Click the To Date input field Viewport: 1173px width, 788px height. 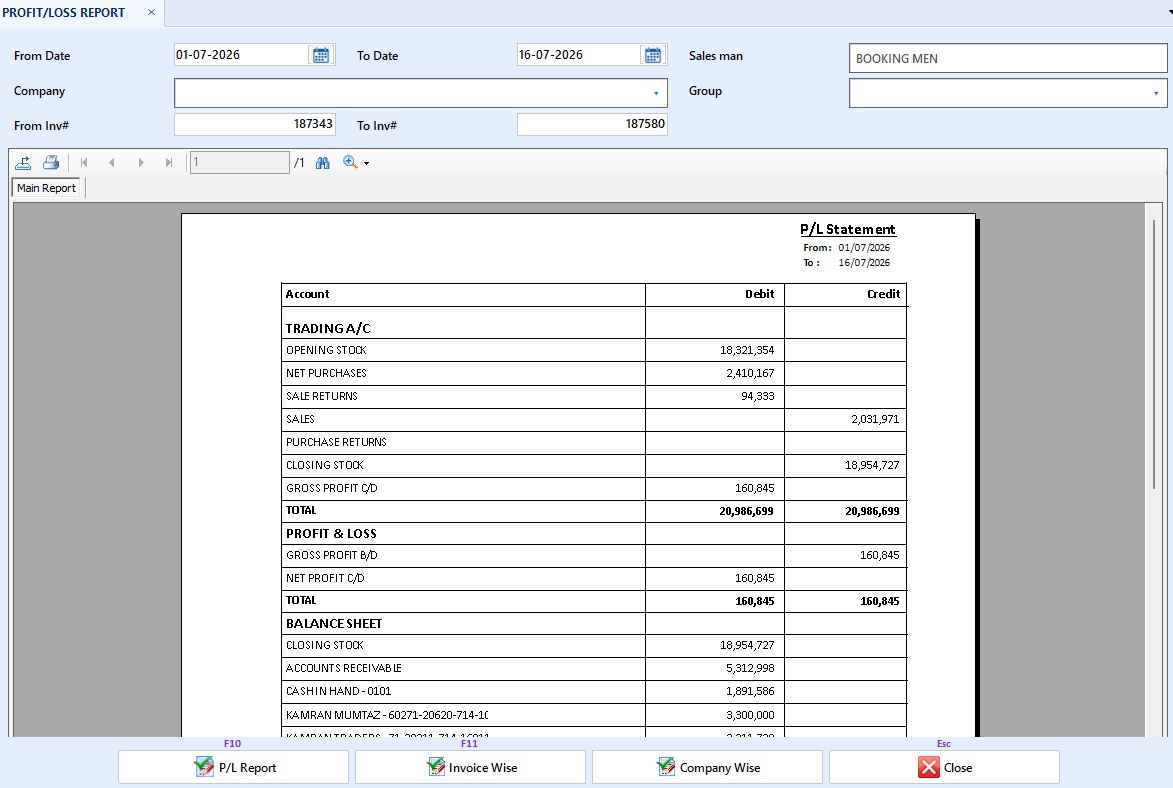[578, 55]
